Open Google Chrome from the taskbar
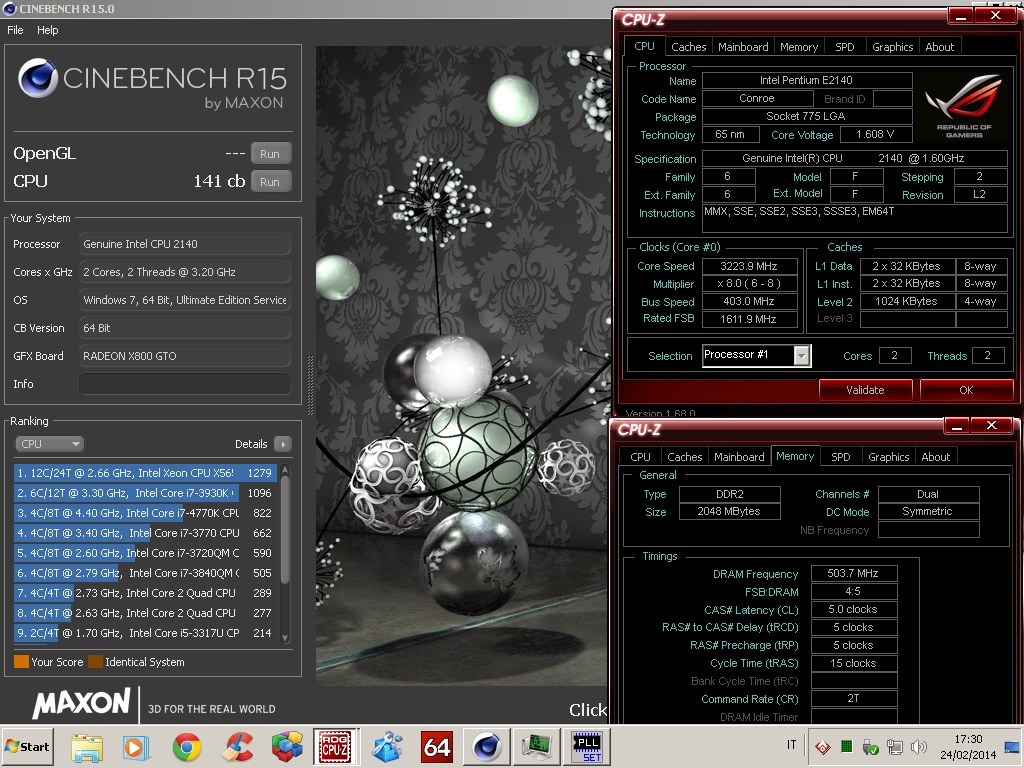The width and height of the screenshot is (1024, 768). tap(187, 747)
